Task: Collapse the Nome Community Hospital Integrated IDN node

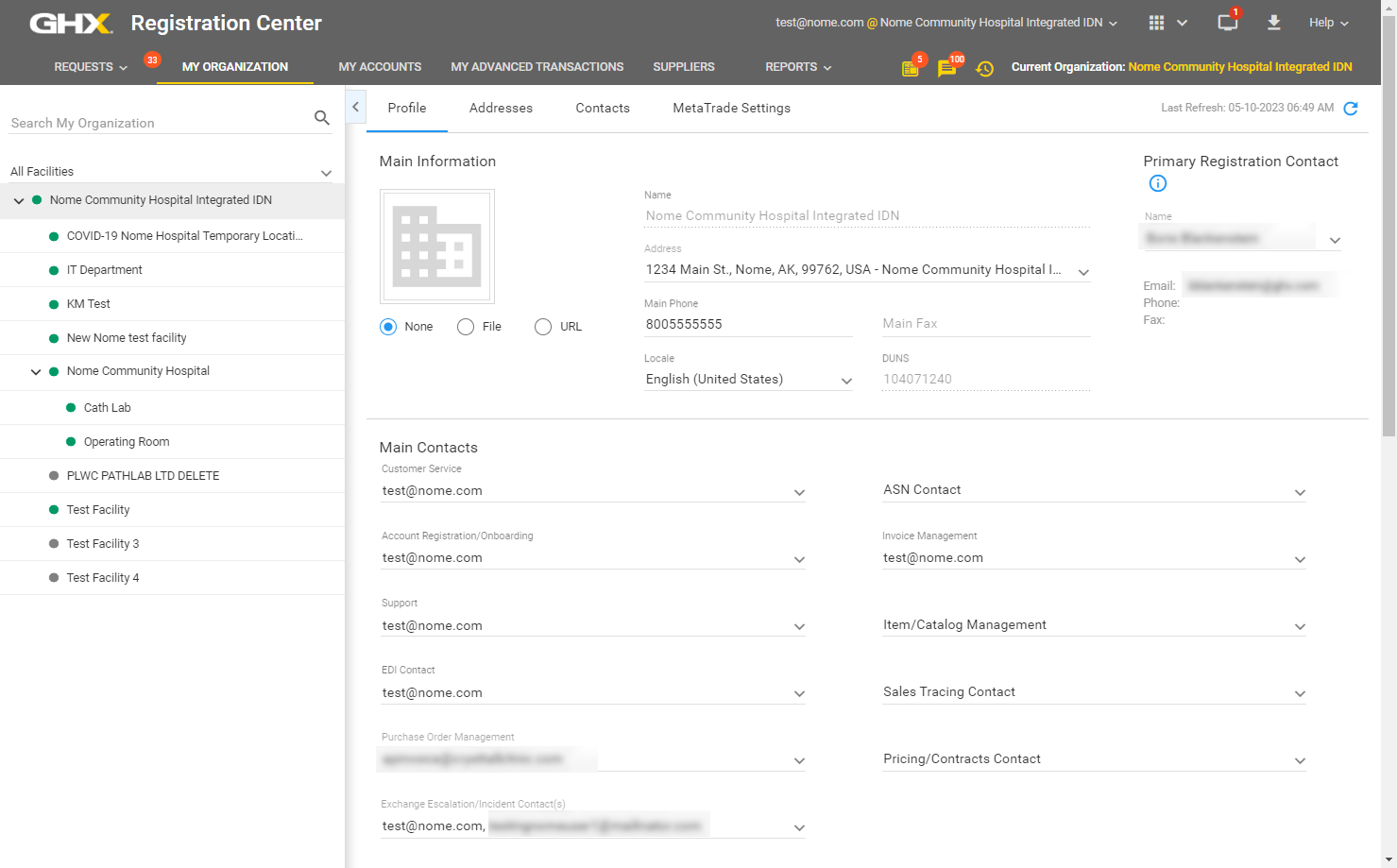Action: [x=19, y=200]
